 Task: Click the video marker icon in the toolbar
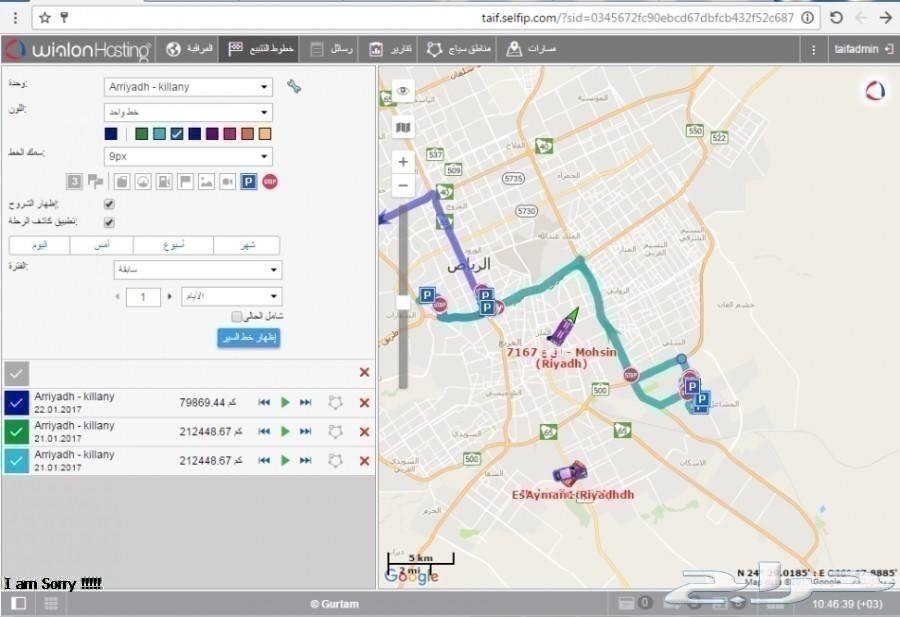227,181
